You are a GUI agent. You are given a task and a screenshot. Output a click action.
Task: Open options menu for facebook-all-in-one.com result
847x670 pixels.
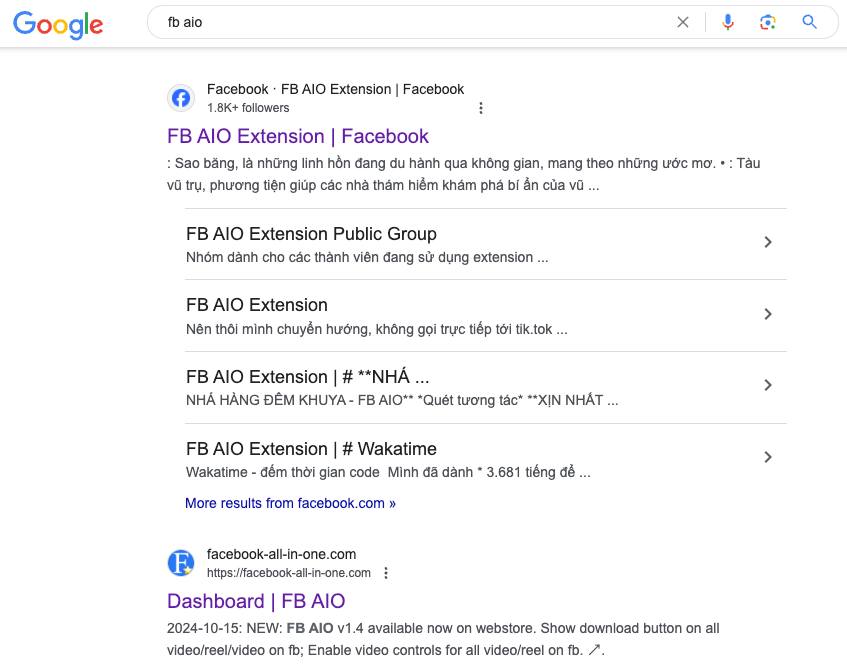coord(386,573)
